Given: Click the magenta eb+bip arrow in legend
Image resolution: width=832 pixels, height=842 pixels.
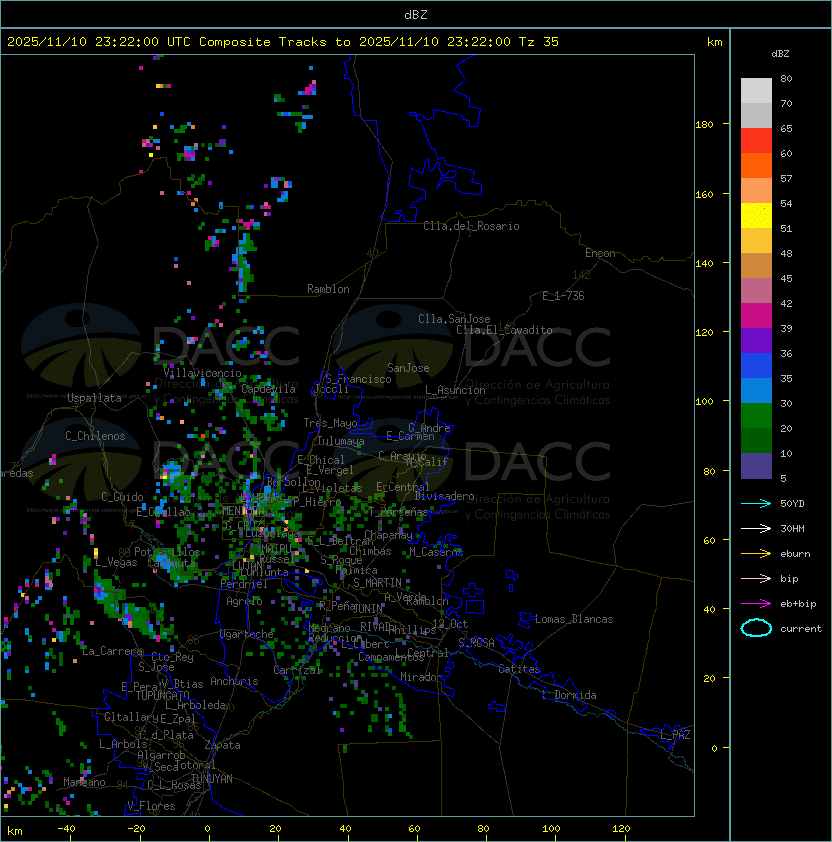Looking at the screenshot, I should point(756,604).
